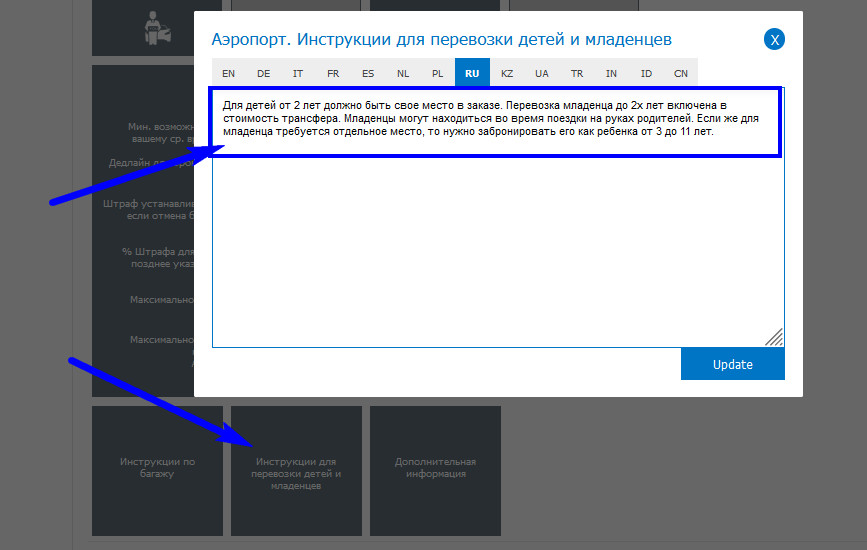Open Инструкции для перевозки детей и младенцев tile
Image resolution: width=867 pixels, height=550 pixels.
pos(296,471)
